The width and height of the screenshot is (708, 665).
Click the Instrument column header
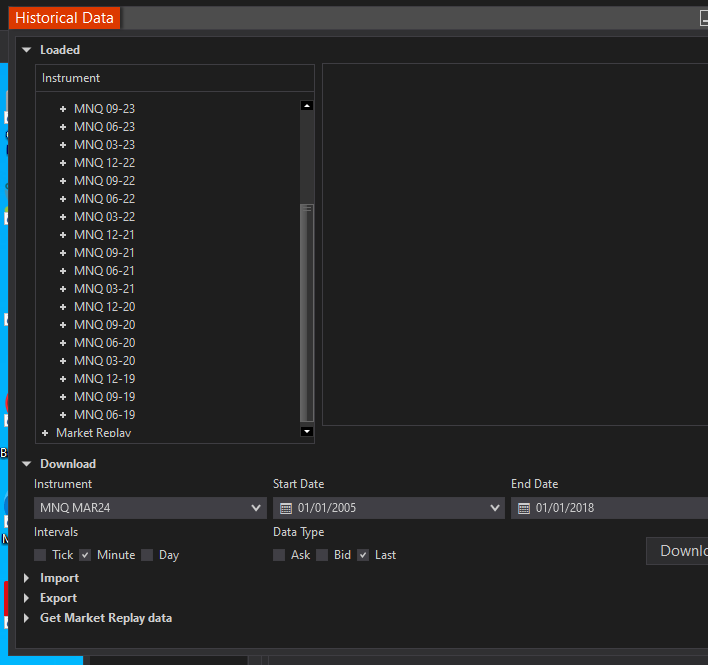(x=175, y=78)
